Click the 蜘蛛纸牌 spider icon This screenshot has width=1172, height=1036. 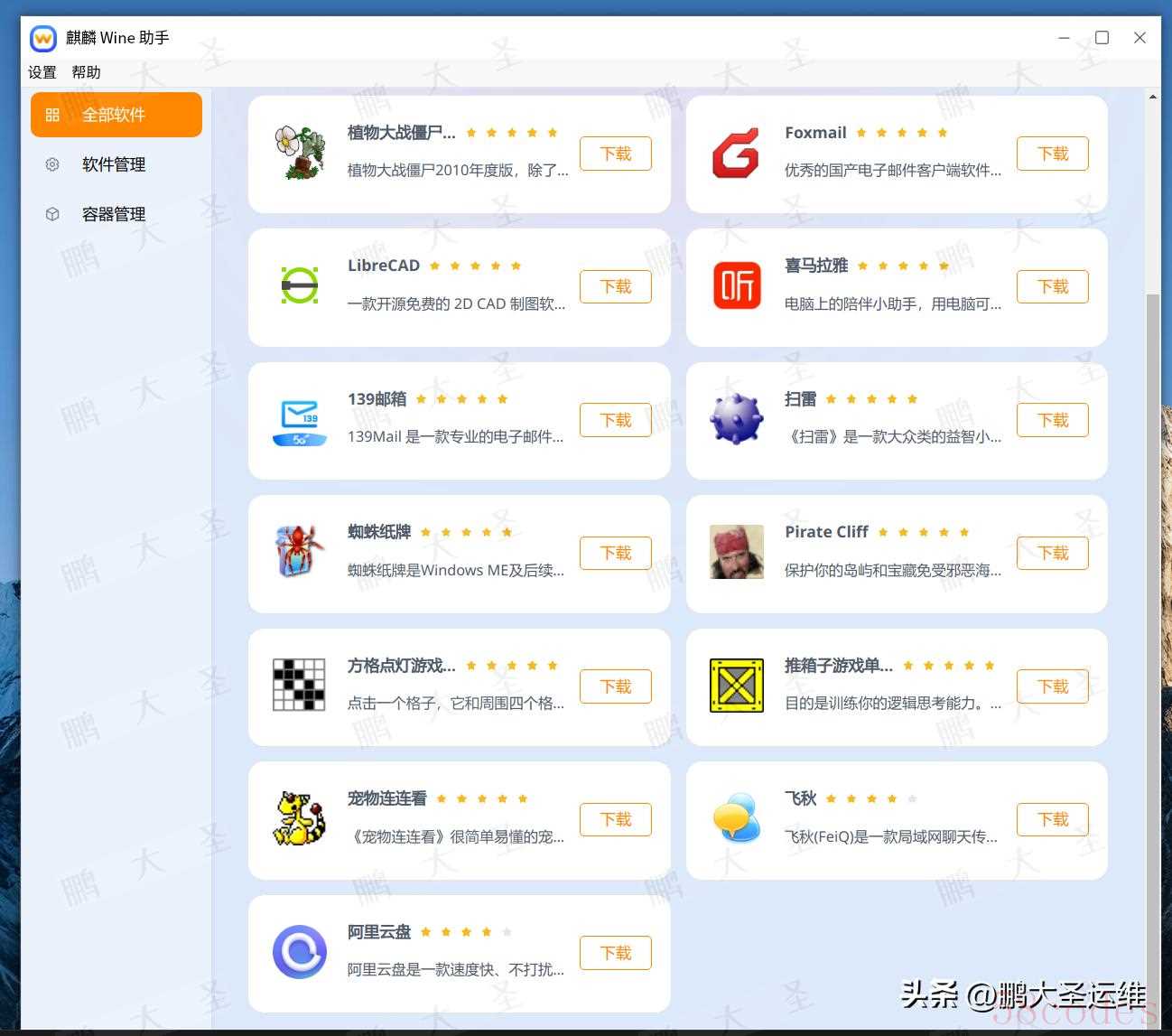pos(300,552)
